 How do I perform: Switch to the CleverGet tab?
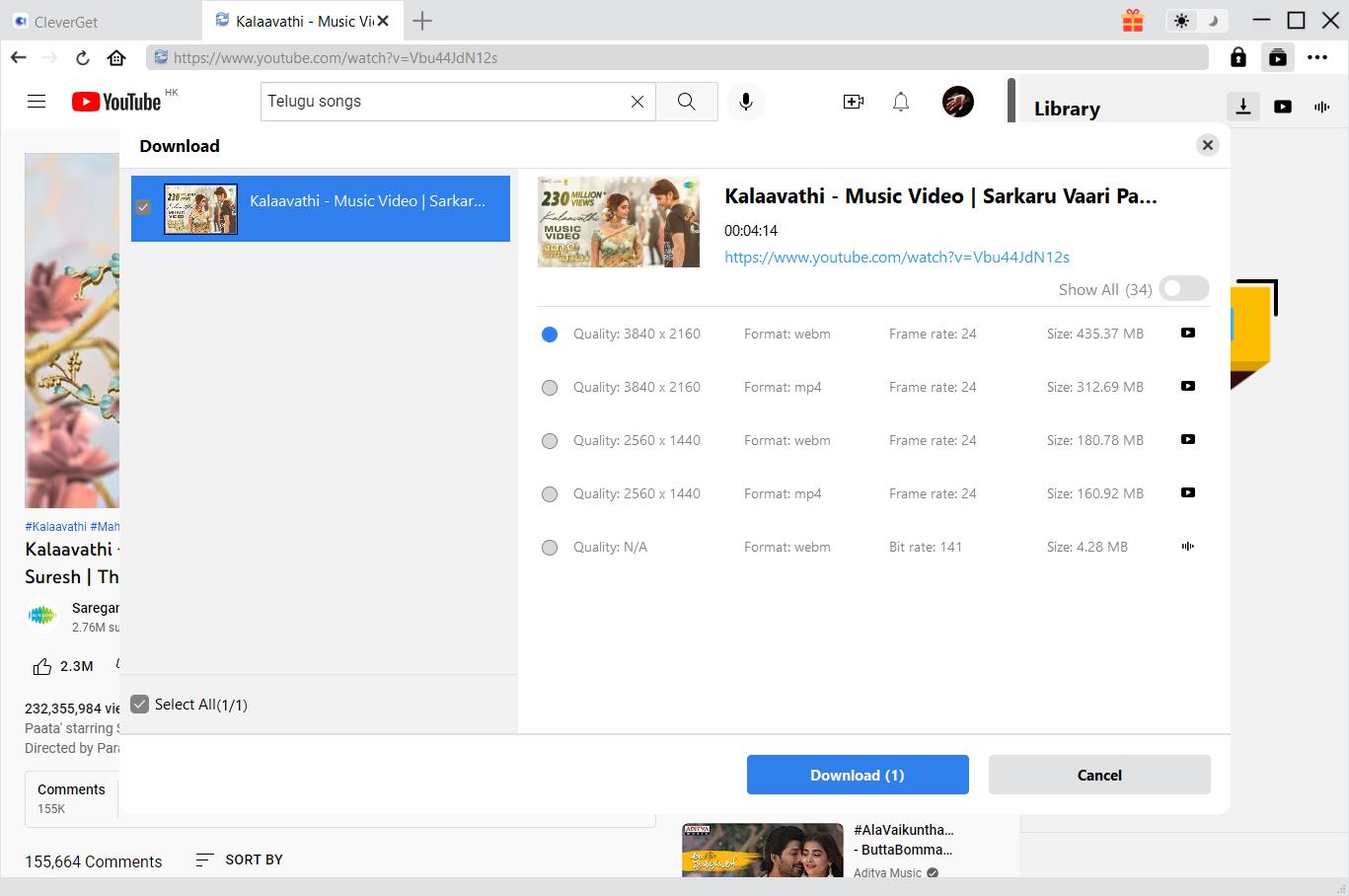[x=65, y=21]
